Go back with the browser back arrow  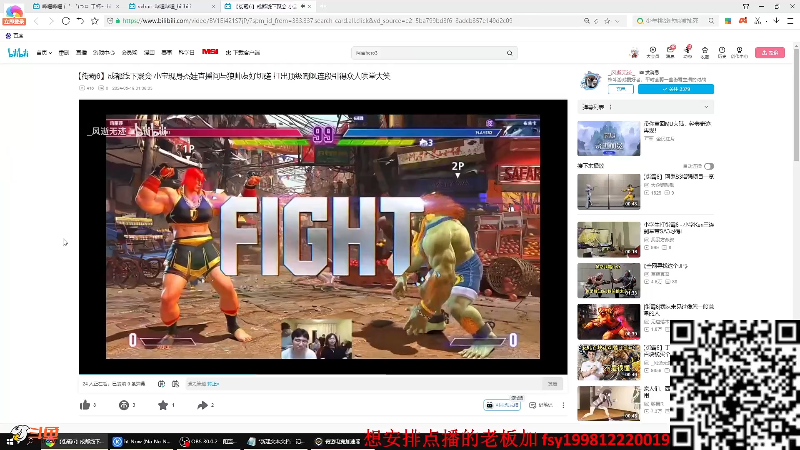point(36,21)
